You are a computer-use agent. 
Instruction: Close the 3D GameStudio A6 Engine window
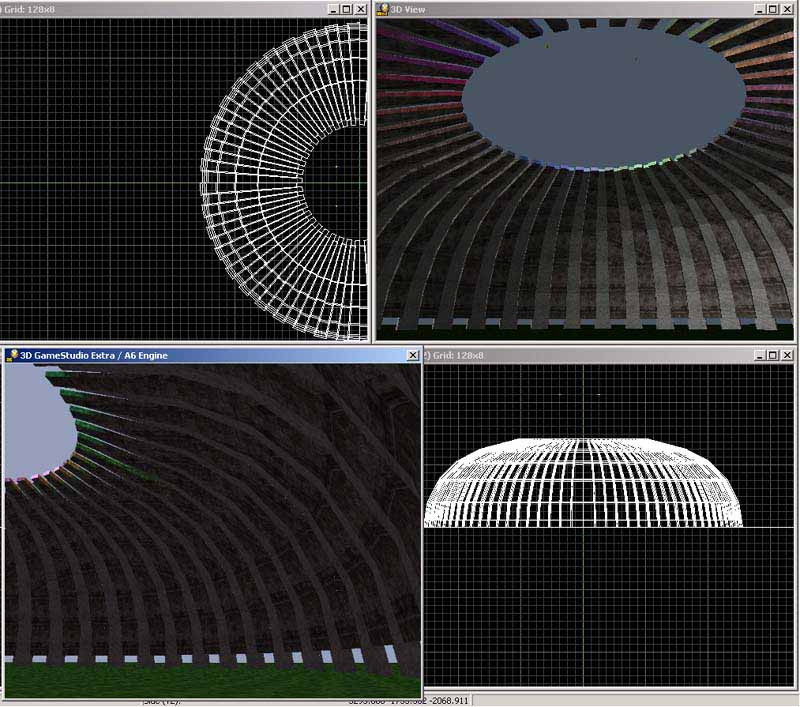point(413,355)
